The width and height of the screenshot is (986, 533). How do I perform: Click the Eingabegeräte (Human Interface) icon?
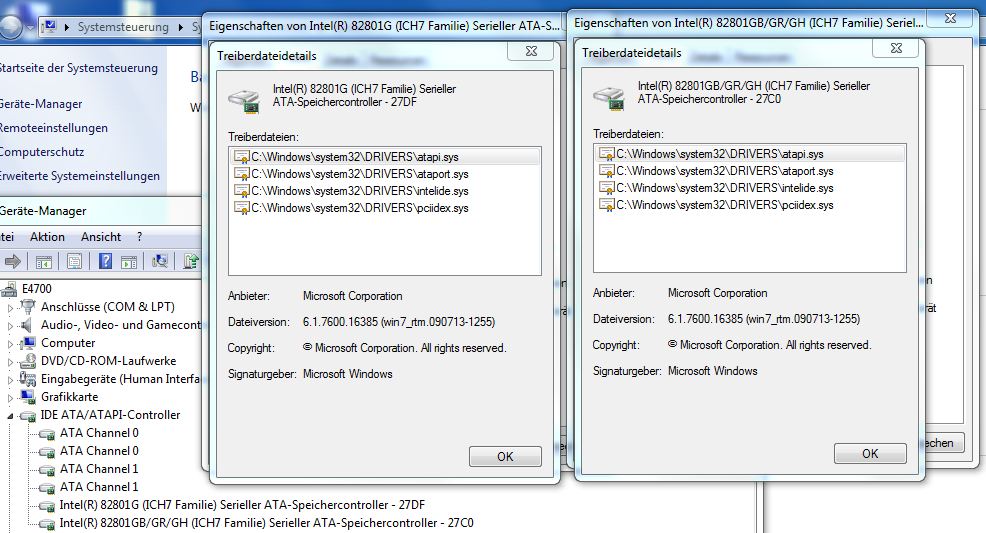pyautogui.click(x=28, y=379)
